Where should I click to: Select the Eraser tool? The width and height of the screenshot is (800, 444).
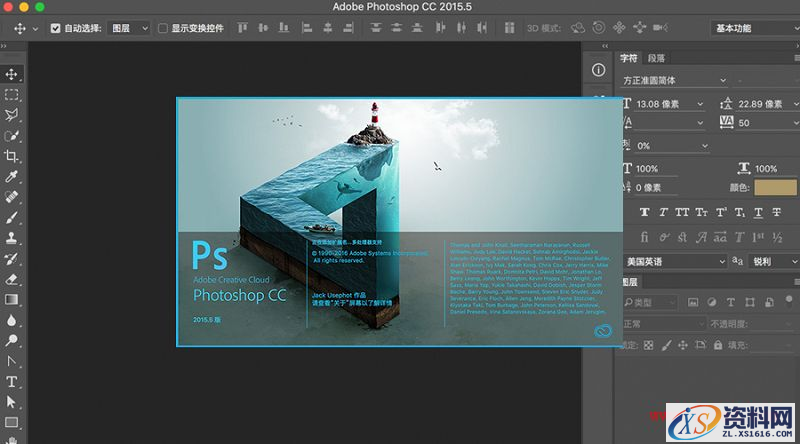12,279
